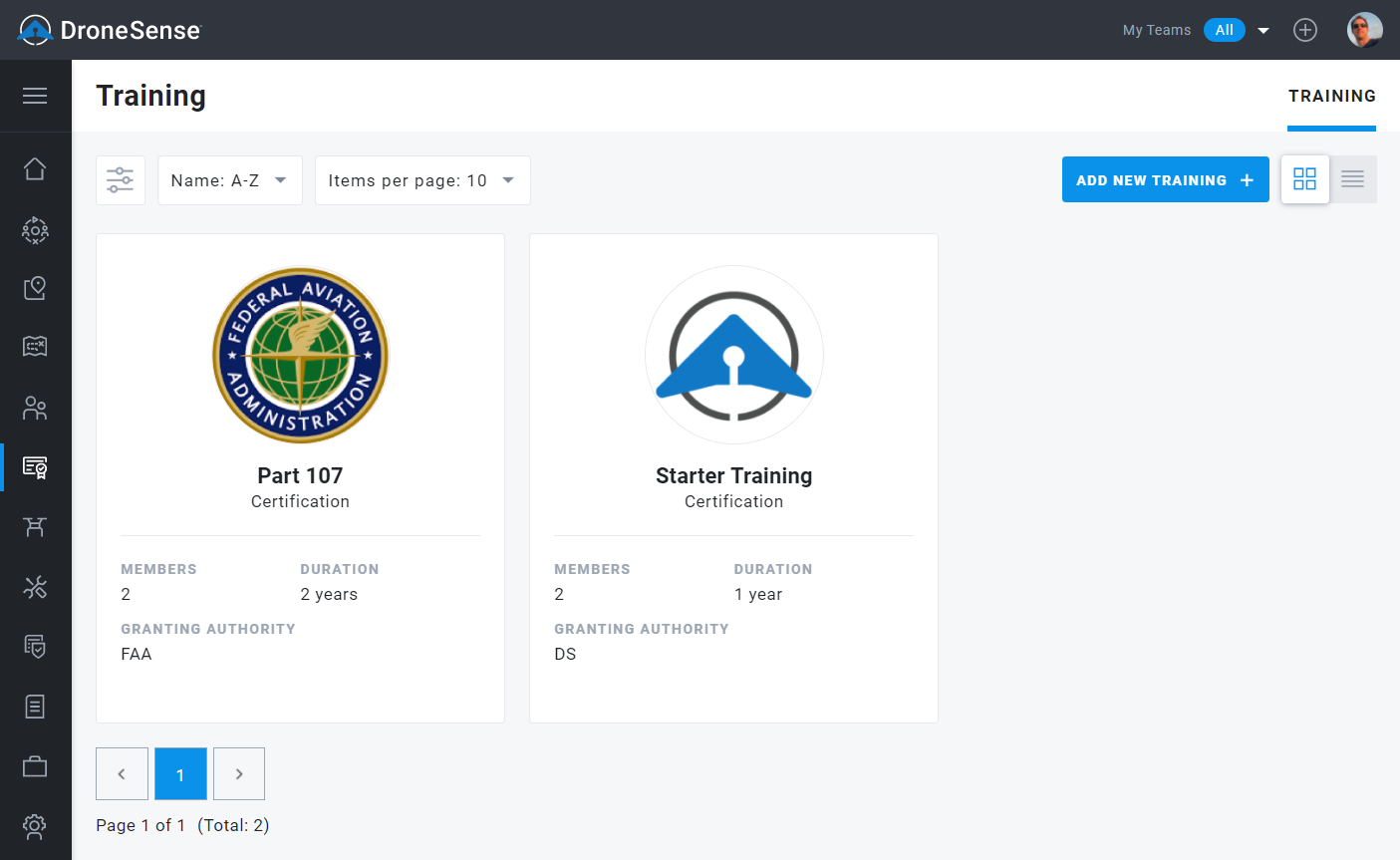1400x860 pixels.
Task: Click the Training page heading
Action: [151, 96]
